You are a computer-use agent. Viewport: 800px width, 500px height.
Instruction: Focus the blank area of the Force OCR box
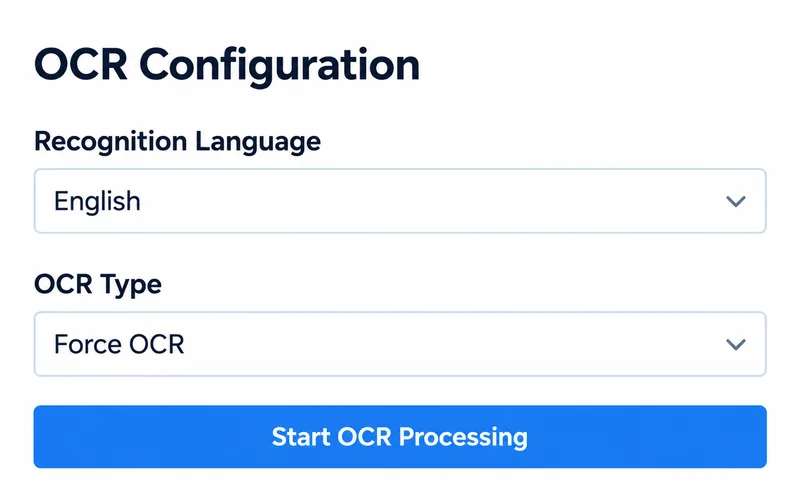click(x=454, y=344)
